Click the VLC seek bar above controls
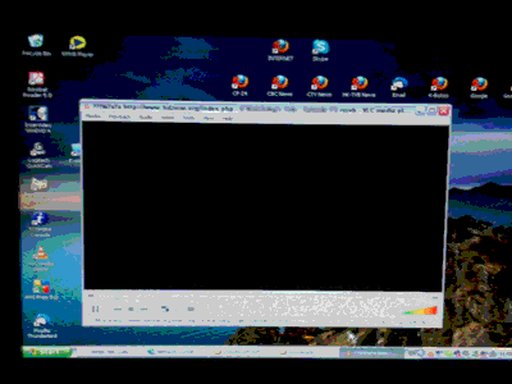 (x=263, y=296)
